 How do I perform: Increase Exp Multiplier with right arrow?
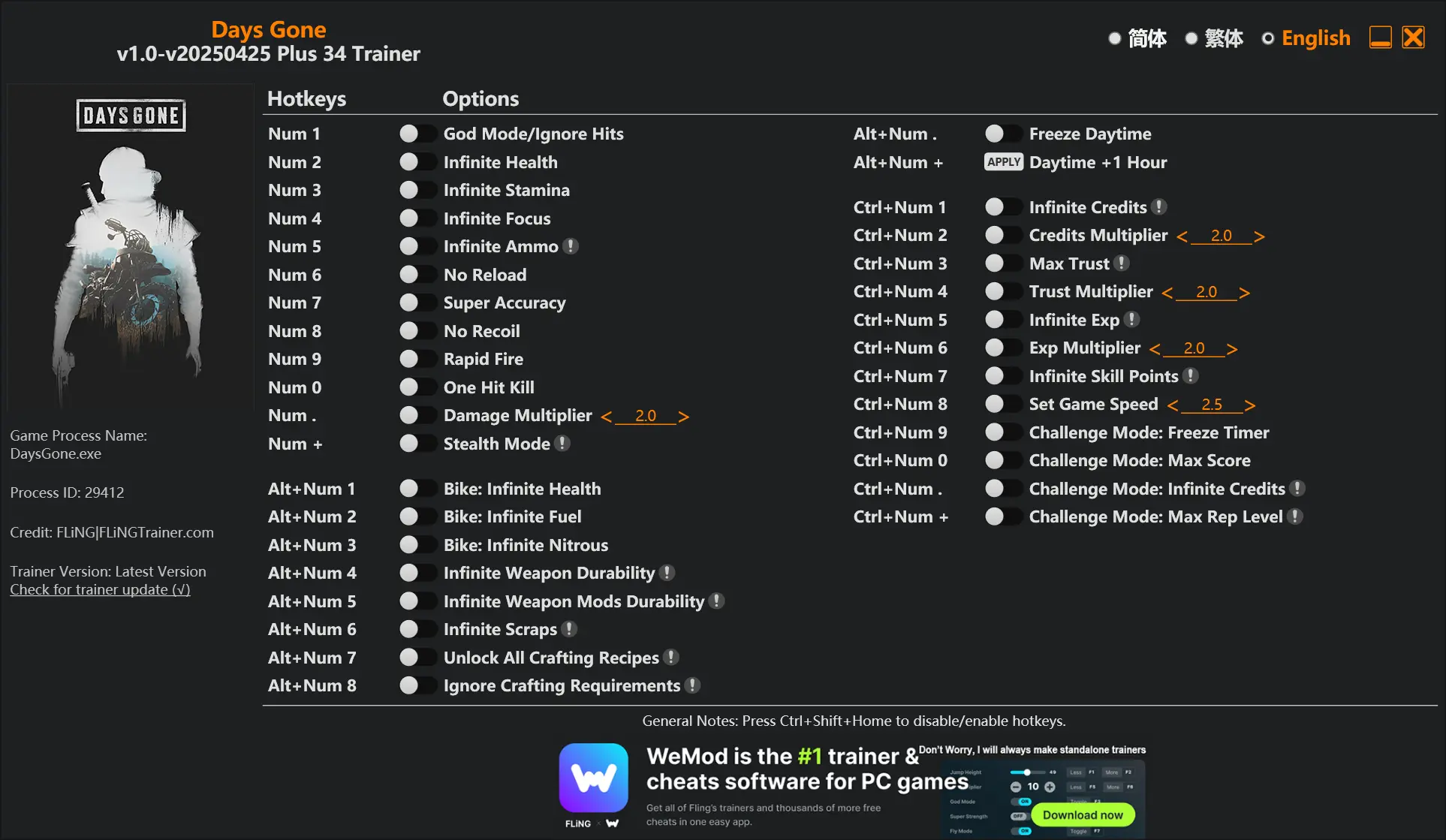point(1231,349)
